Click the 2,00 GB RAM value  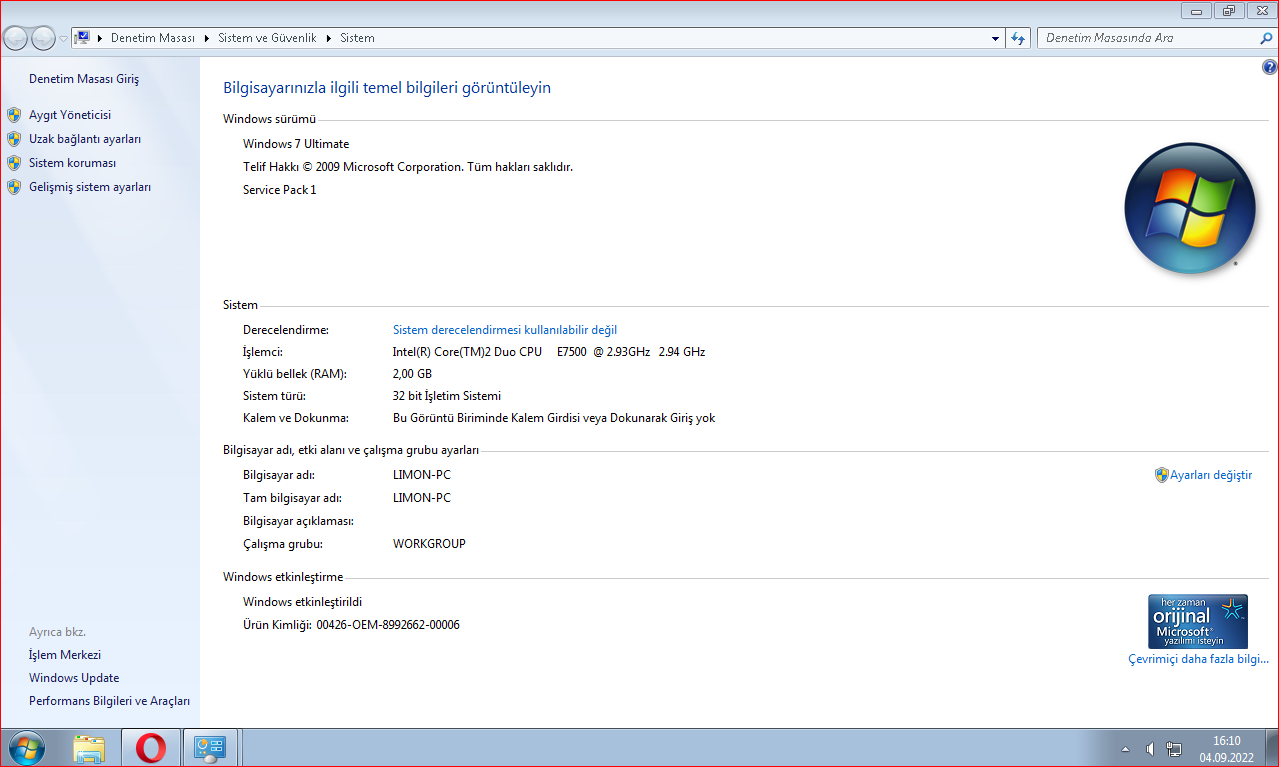[x=412, y=374]
